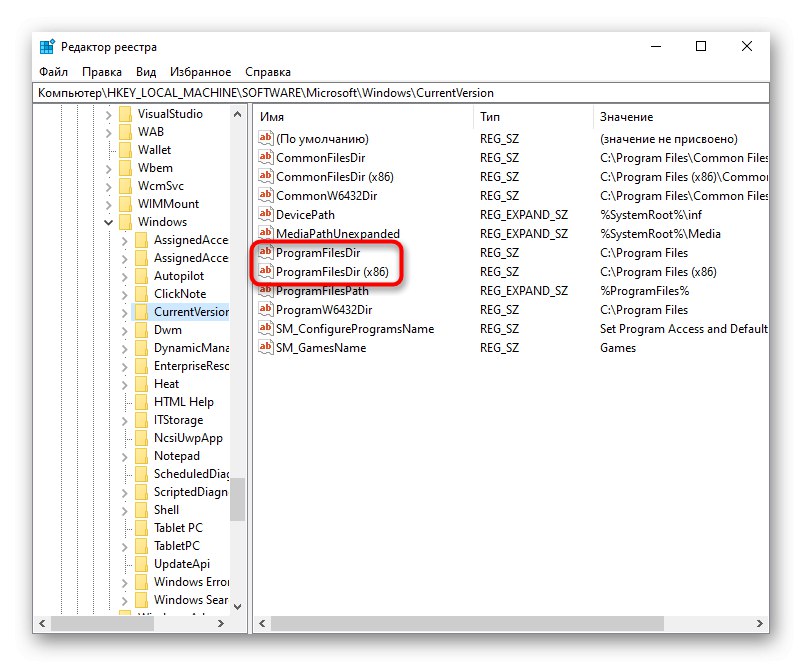Open the Справка menu
The height and width of the screenshot is (666, 802).
coord(268,72)
